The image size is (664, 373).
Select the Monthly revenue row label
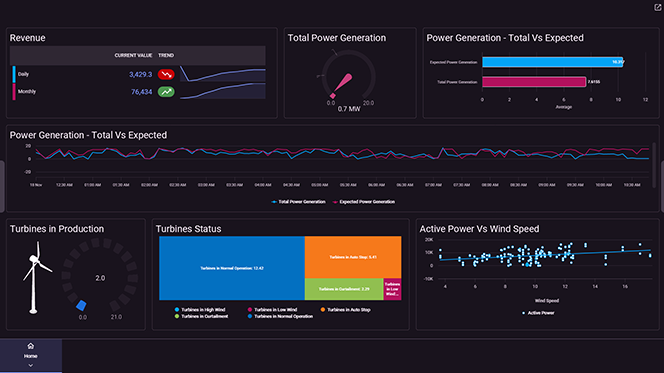(27, 91)
